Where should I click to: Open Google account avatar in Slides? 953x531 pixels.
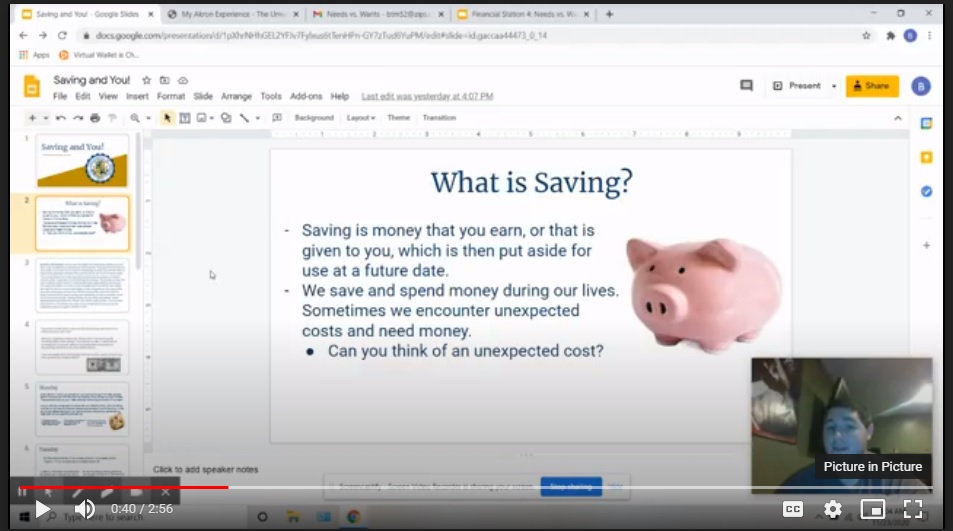click(x=921, y=86)
